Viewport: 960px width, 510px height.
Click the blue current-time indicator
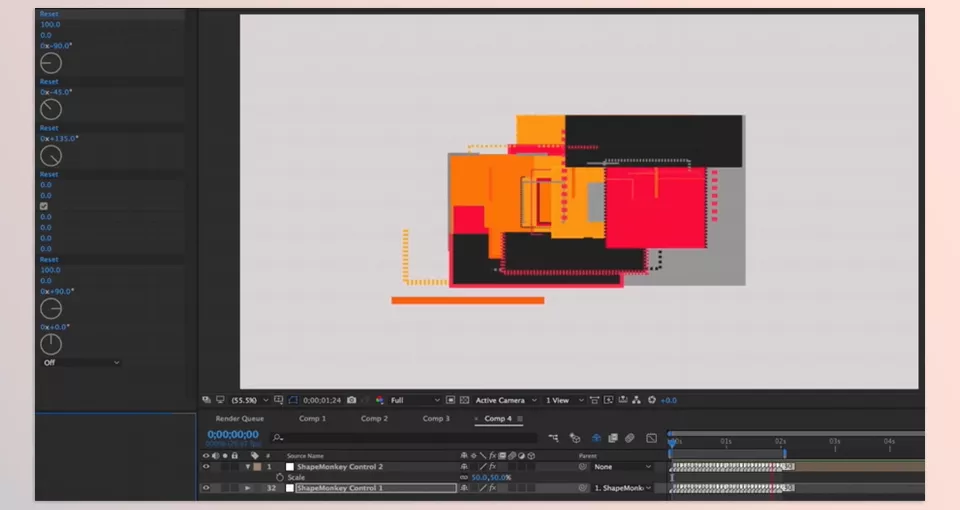pos(672,441)
